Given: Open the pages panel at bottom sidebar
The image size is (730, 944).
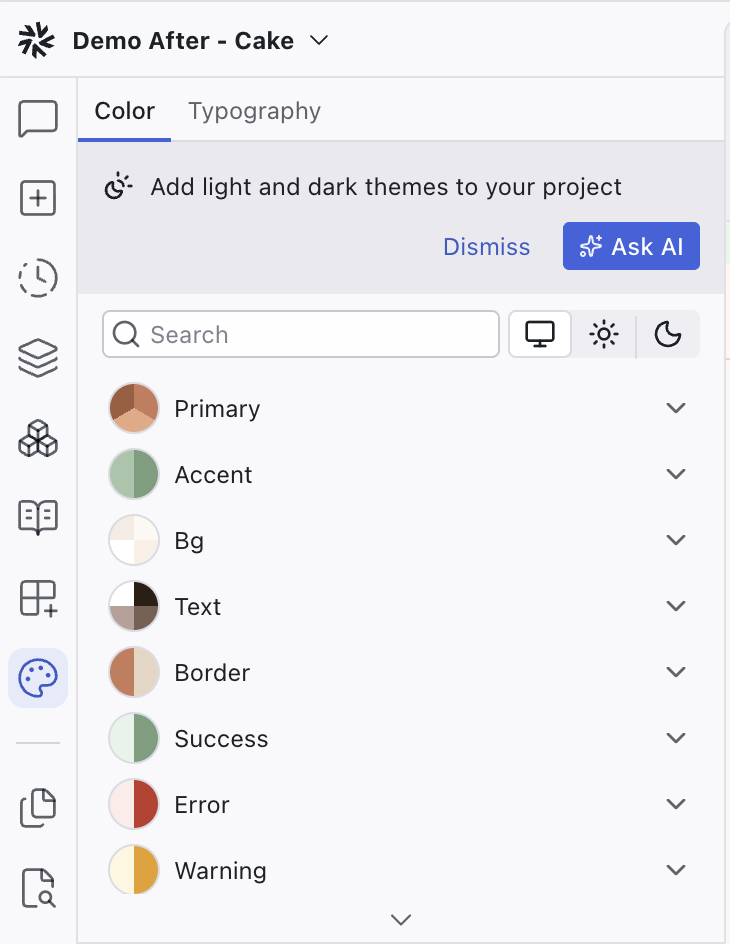Looking at the screenshot, I should [x=37, y=806].
